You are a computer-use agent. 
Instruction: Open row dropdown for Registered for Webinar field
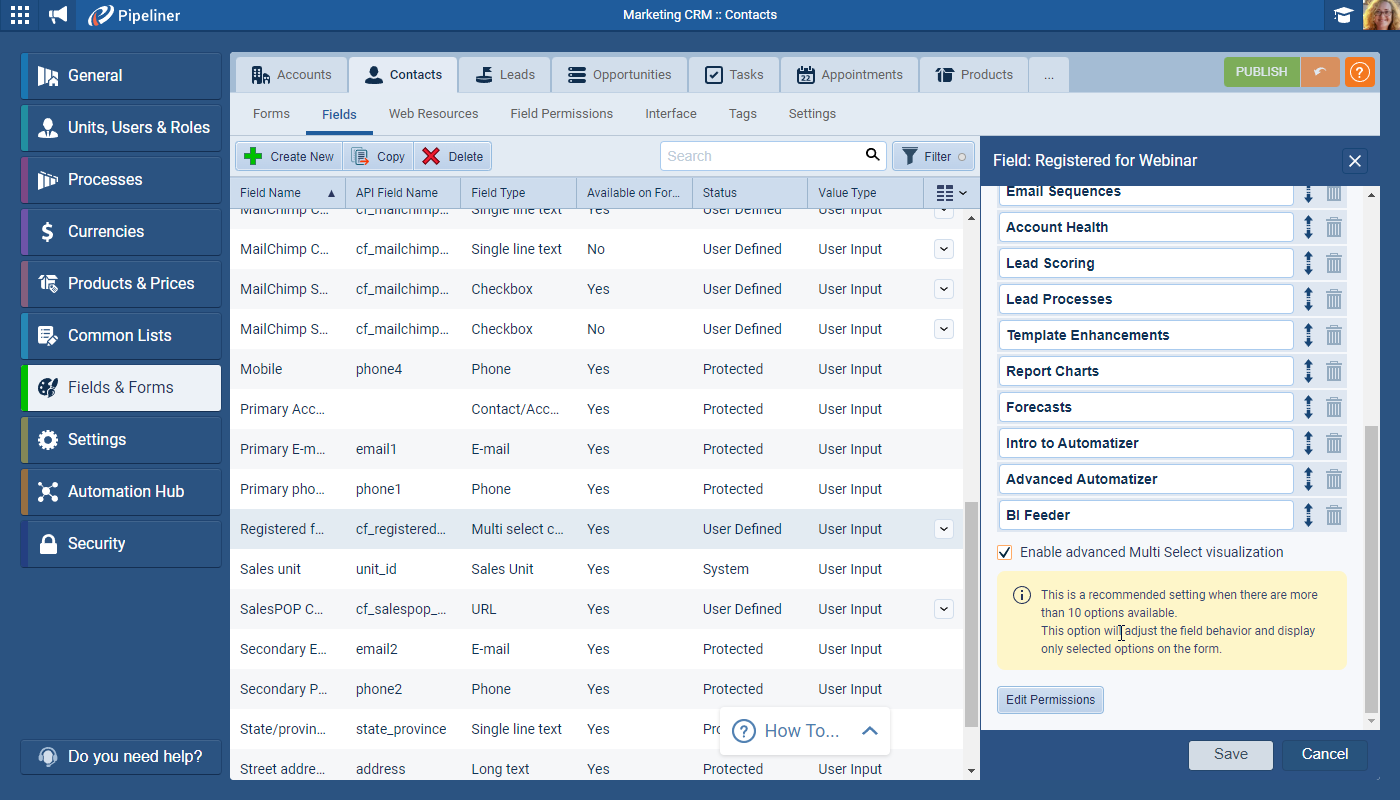tap(943, 529)
